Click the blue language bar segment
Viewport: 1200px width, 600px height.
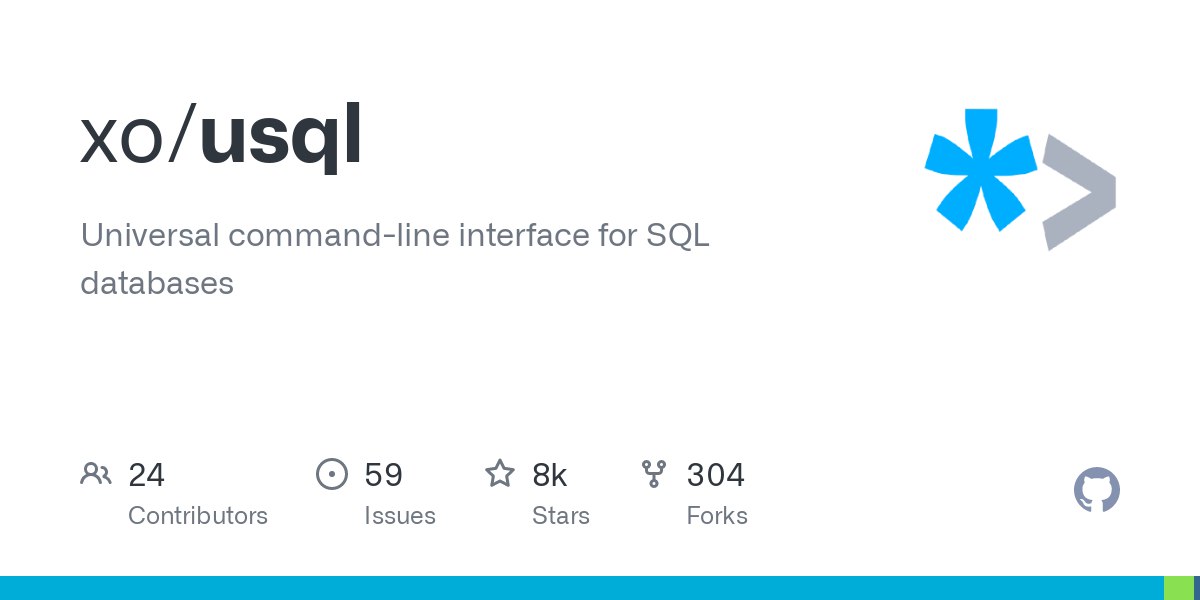[x=580, y=588]
